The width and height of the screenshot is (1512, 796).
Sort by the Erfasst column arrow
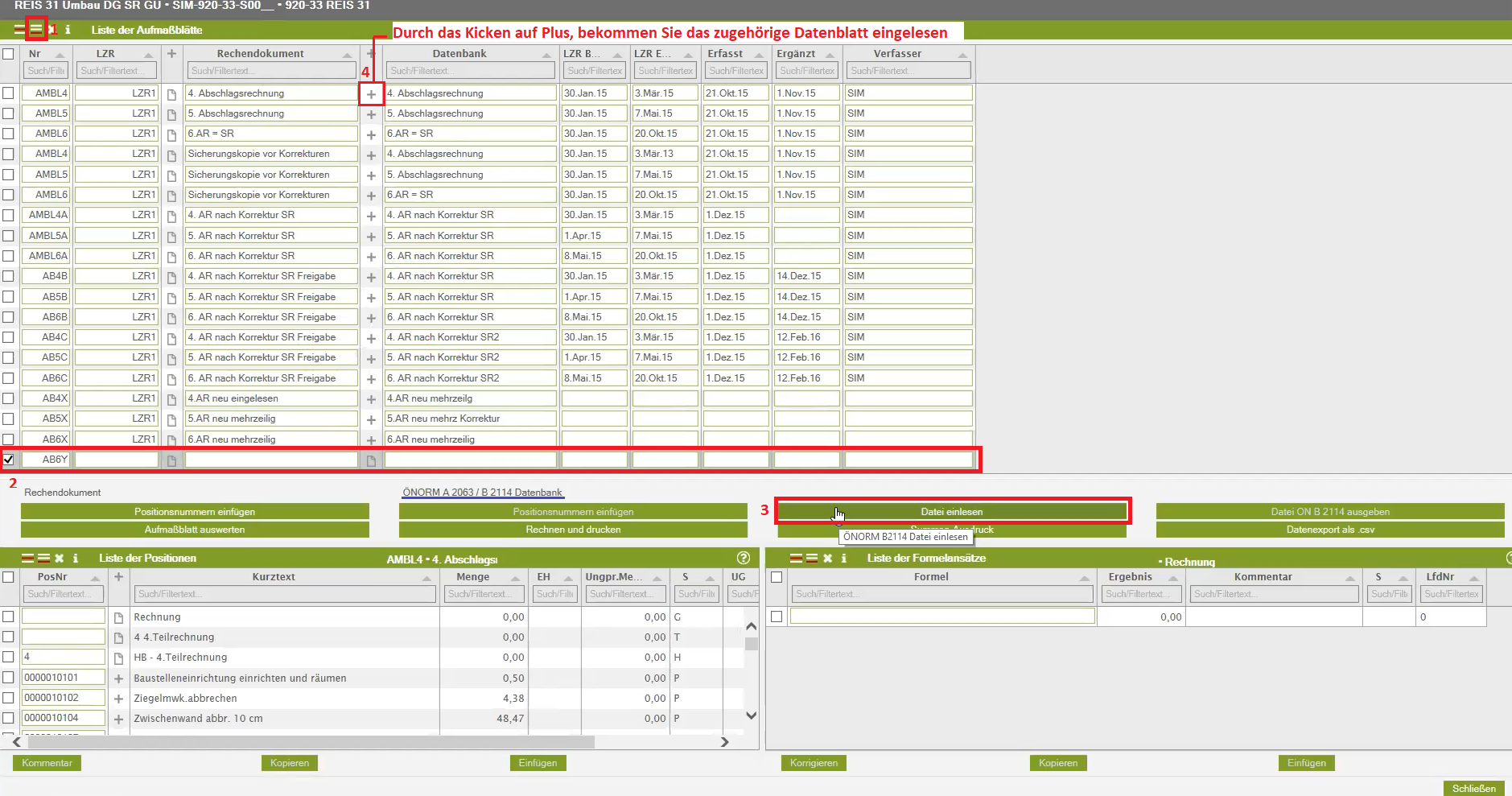(759, 55)
